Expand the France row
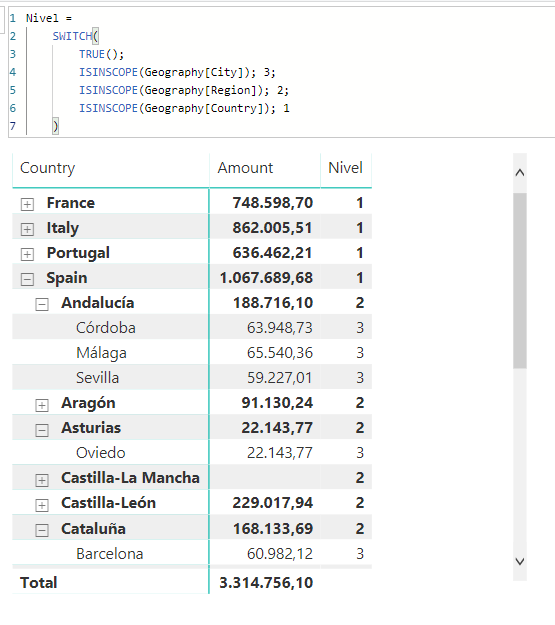Viewport: 555px width, 625px height. coord(27,204)
